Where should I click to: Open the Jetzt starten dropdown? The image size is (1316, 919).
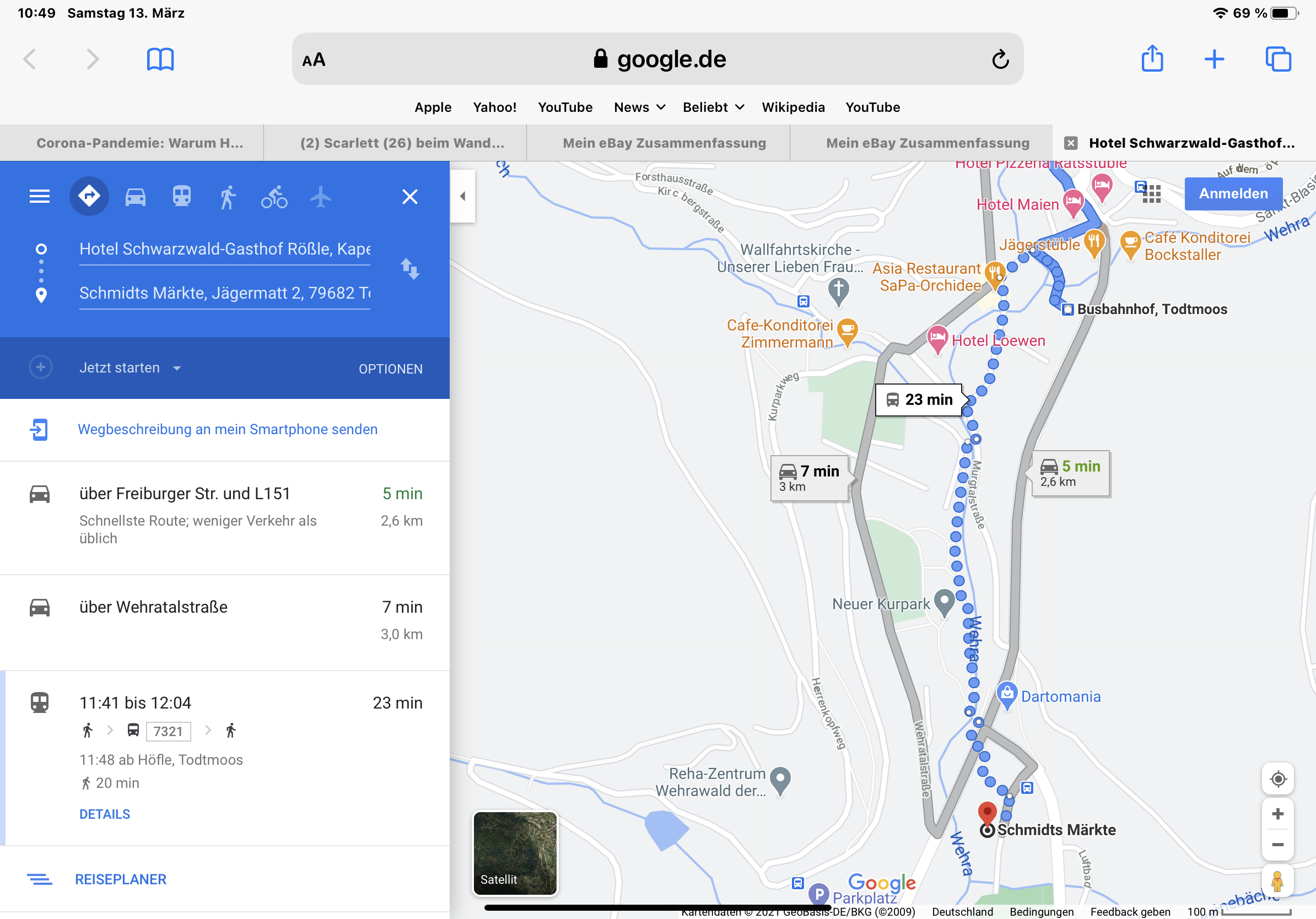[x=130, y=368]
